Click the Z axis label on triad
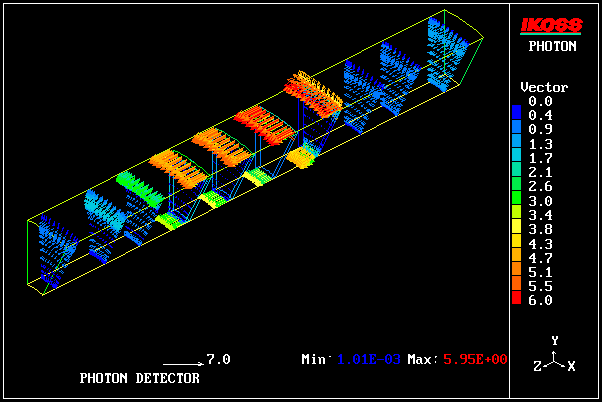 pos(537,367)
